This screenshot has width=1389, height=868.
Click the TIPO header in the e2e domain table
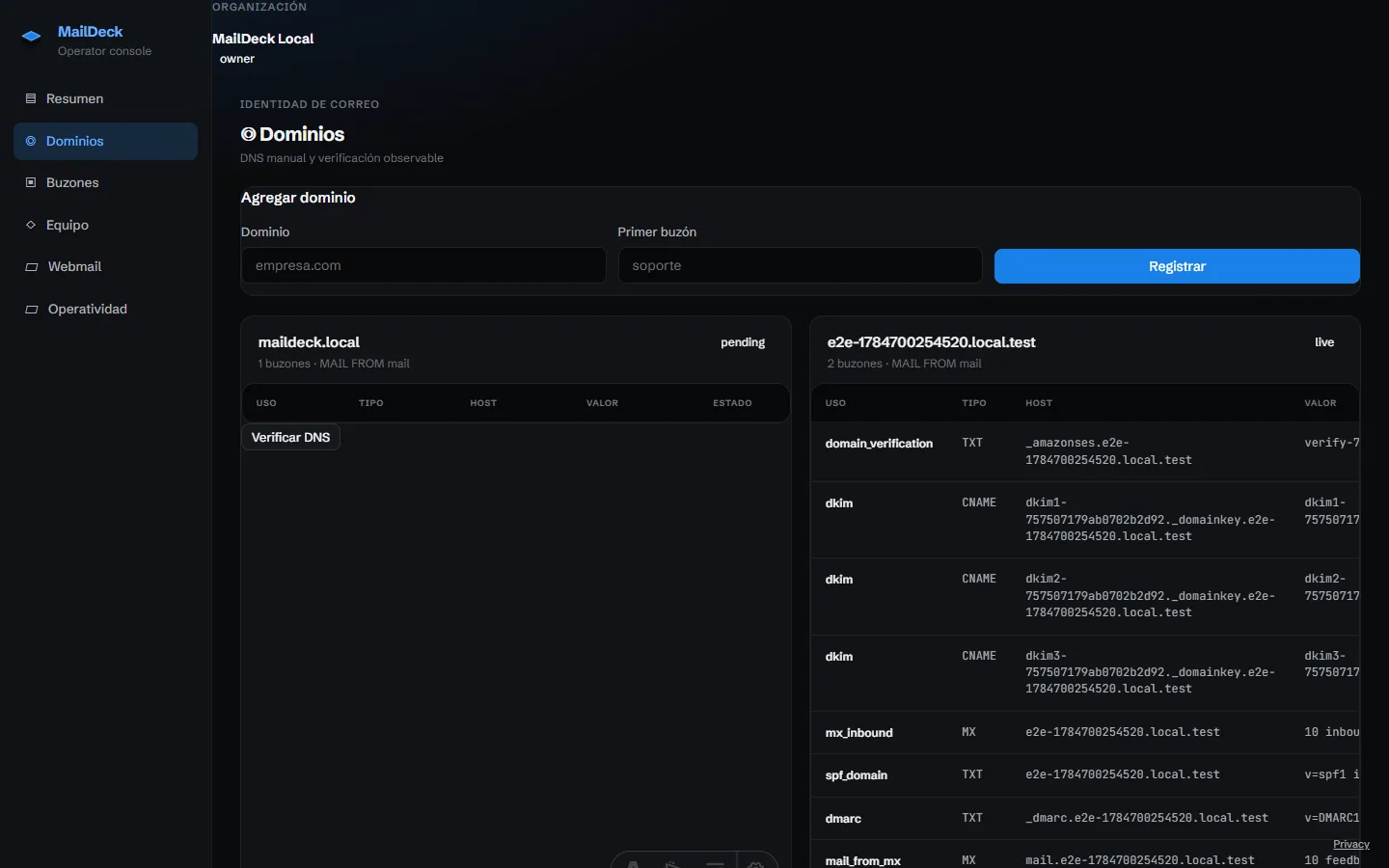click(974, 403)
